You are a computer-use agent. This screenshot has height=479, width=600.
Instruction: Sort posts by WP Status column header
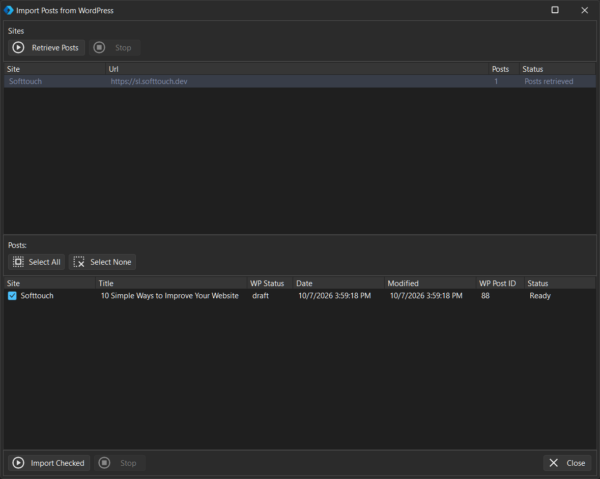[270, 283]
